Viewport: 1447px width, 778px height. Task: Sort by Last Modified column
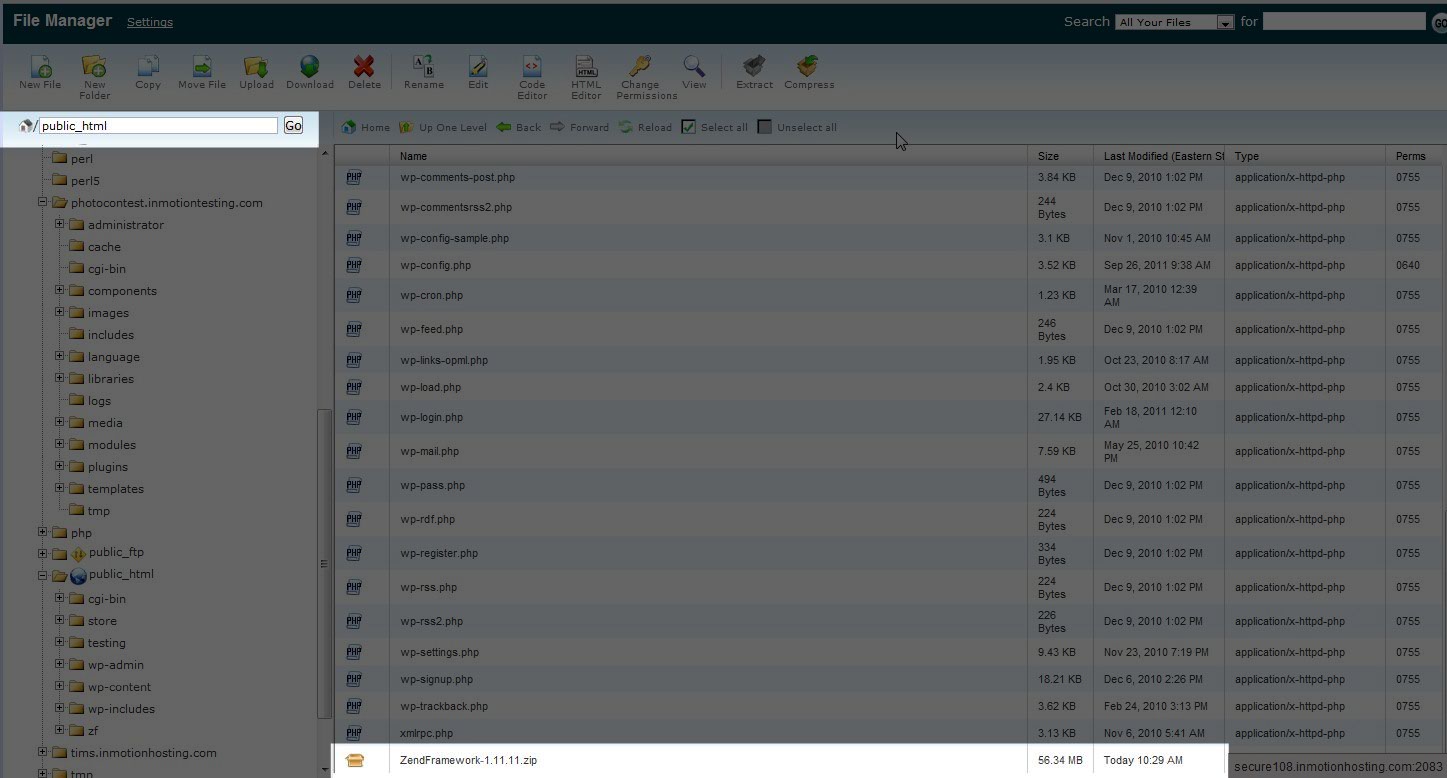[1159, 156]
